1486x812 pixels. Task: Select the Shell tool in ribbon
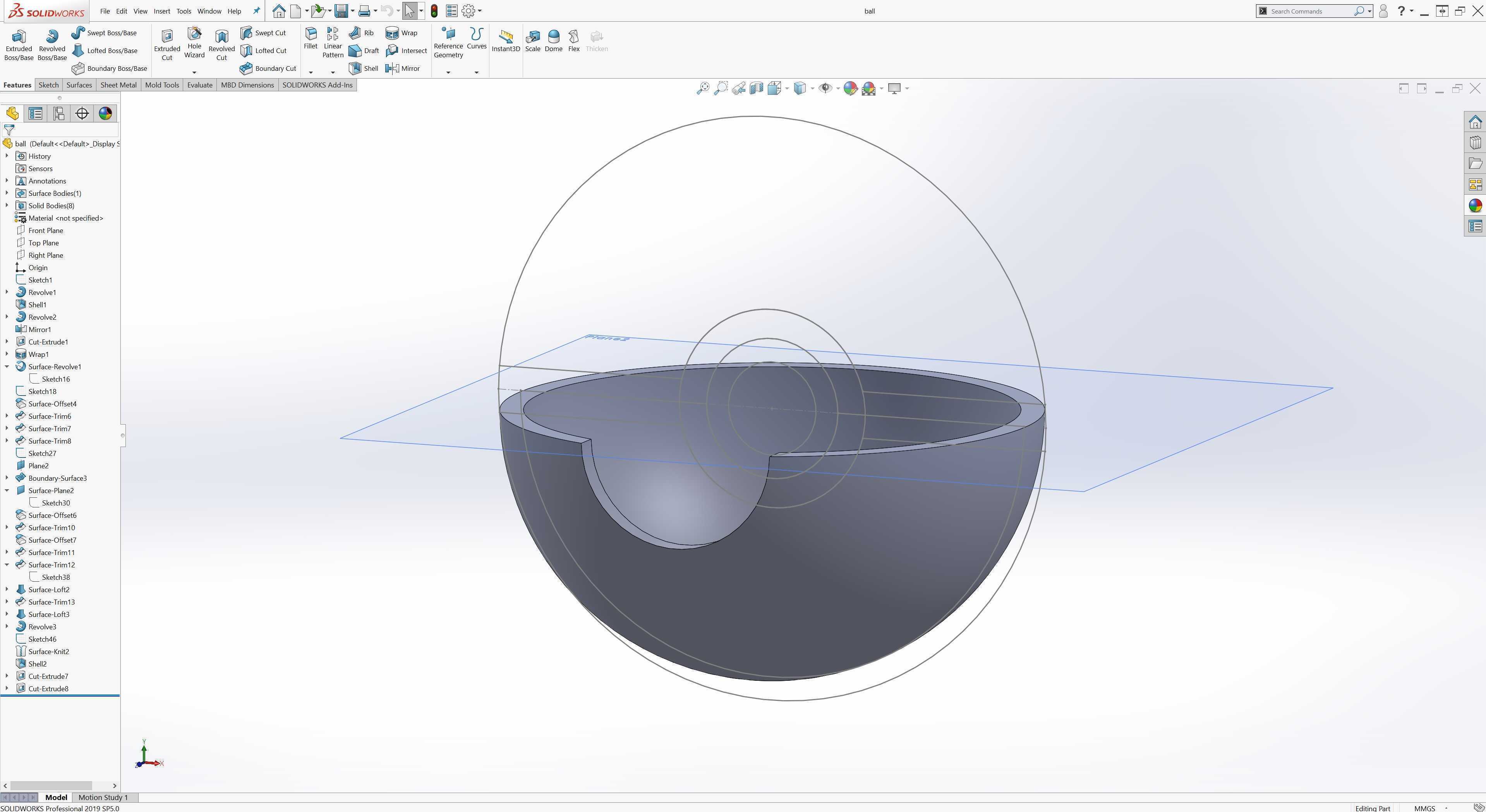[364, 69]
